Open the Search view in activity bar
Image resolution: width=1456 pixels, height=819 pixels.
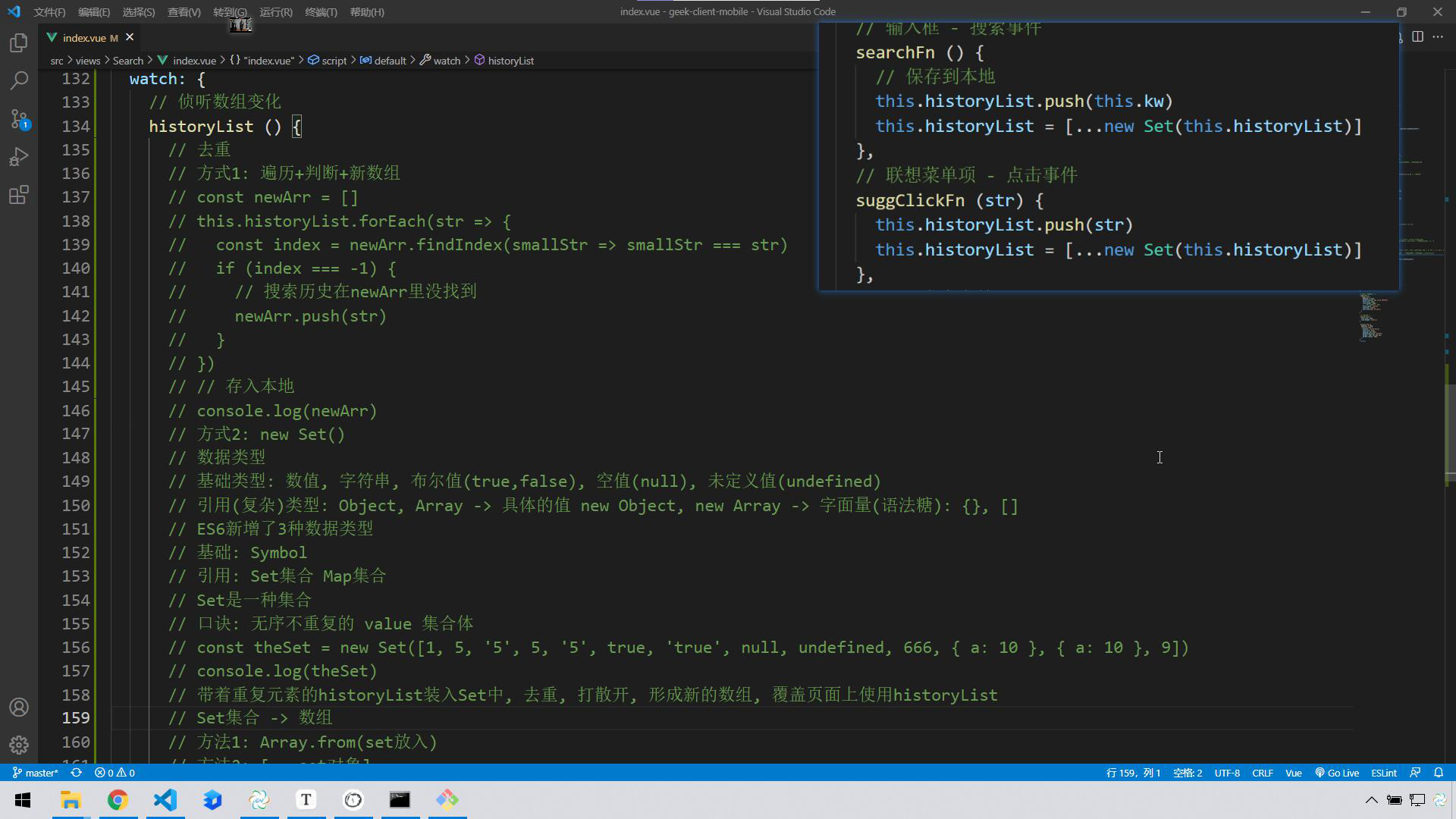click(19, 80)
